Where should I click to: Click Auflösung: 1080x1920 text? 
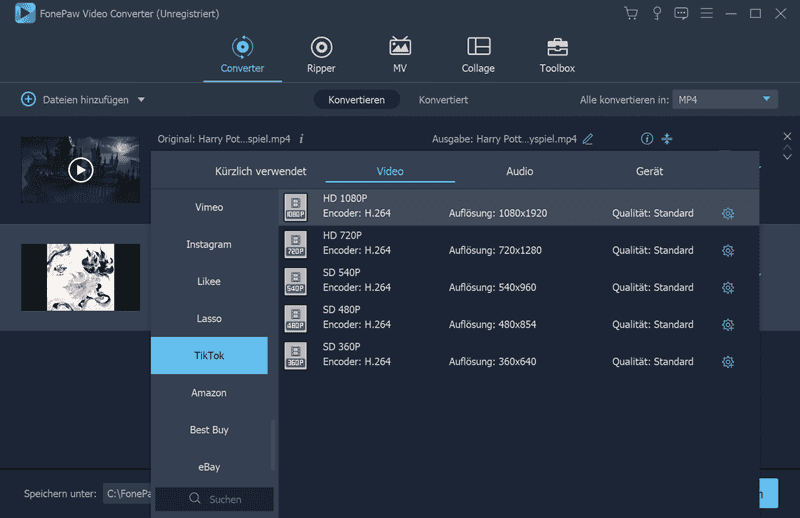(498, 213)
